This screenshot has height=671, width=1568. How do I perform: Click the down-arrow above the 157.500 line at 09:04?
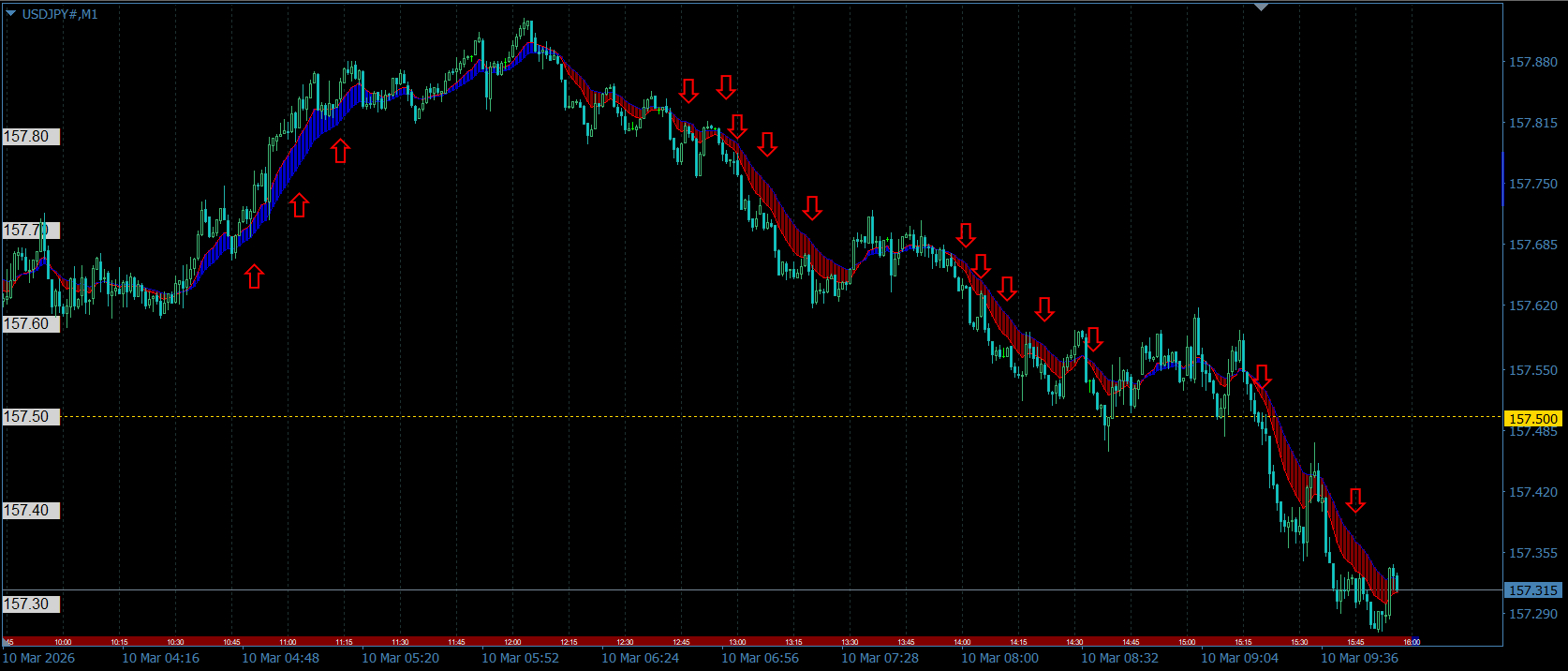point(1262,377)
